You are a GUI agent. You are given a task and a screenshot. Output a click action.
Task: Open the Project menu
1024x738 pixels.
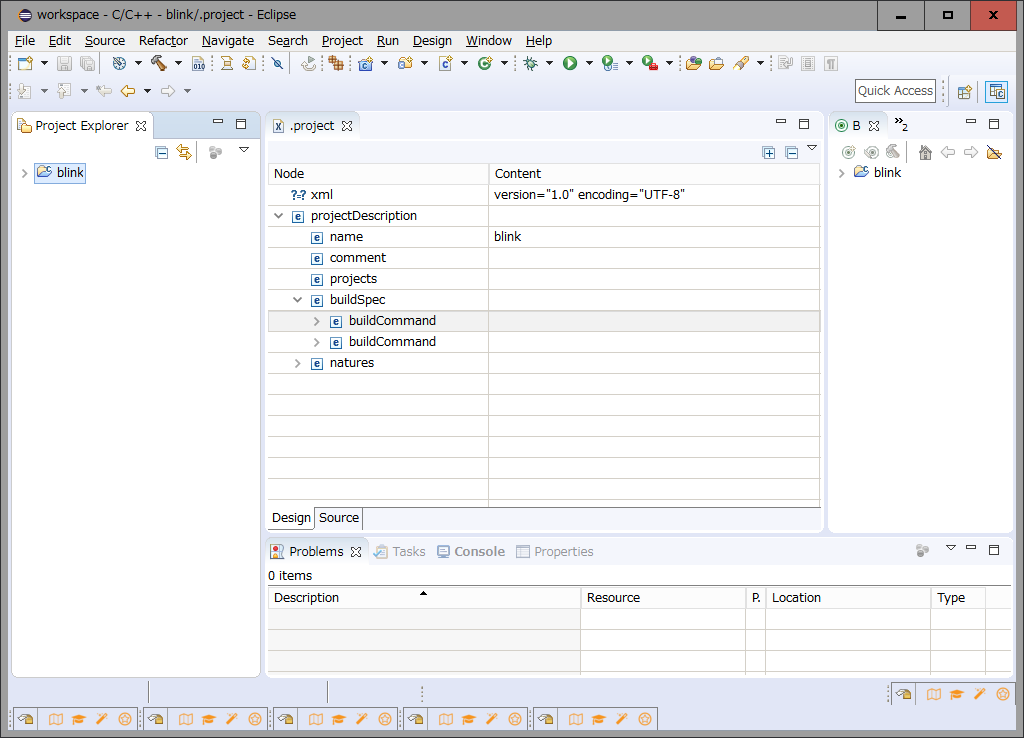pos(342,40)
